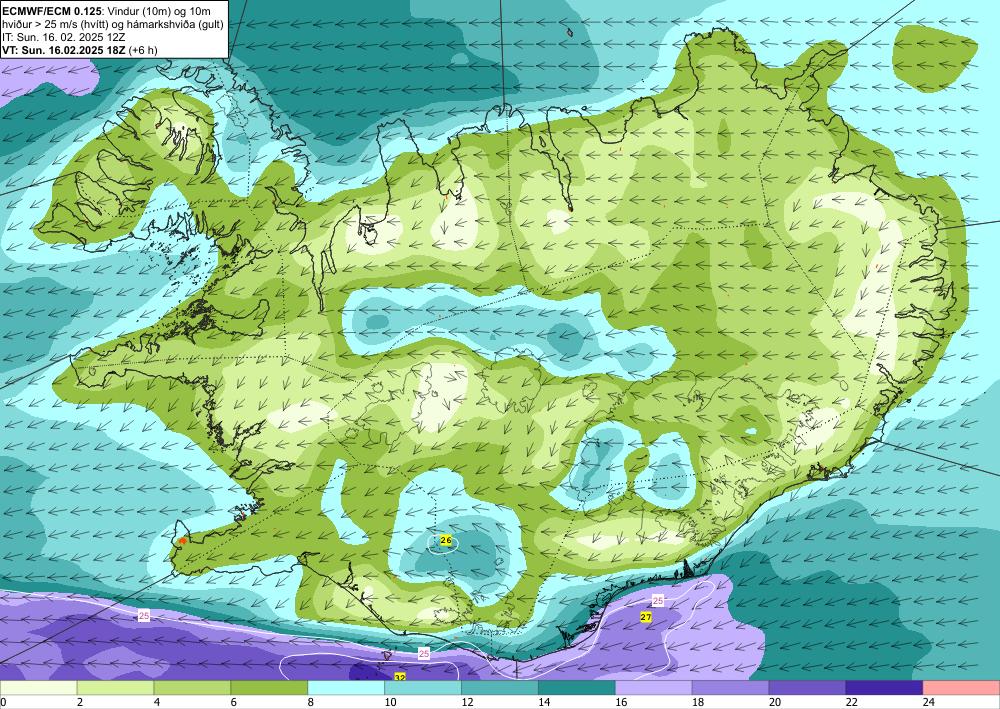Click the pink above-24 m/s legend swatch
Screen dimensions: 1000x709
961,688
